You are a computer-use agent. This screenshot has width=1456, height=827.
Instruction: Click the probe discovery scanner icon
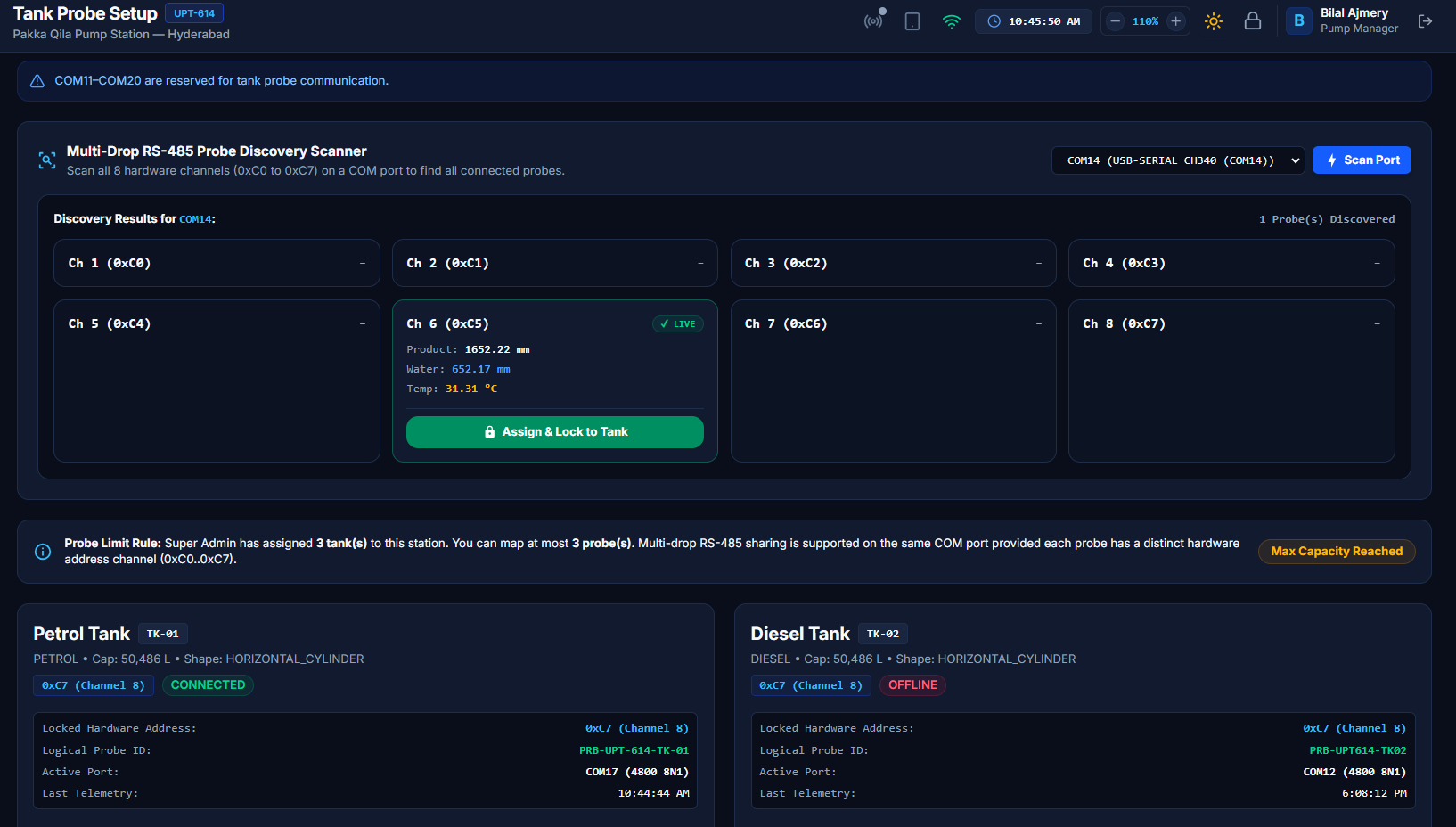pos(47,160)
